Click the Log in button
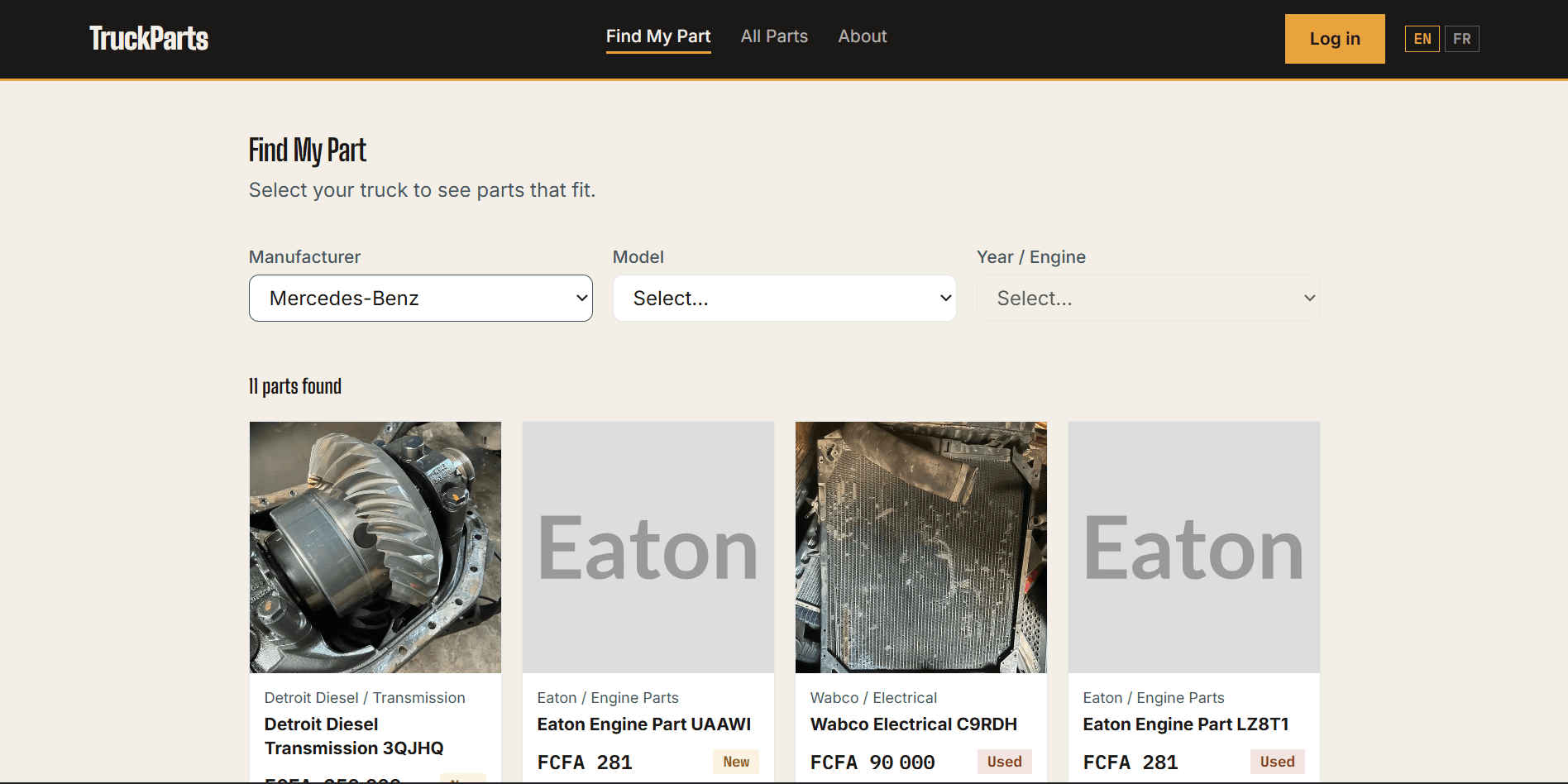 coord(1335,39)
